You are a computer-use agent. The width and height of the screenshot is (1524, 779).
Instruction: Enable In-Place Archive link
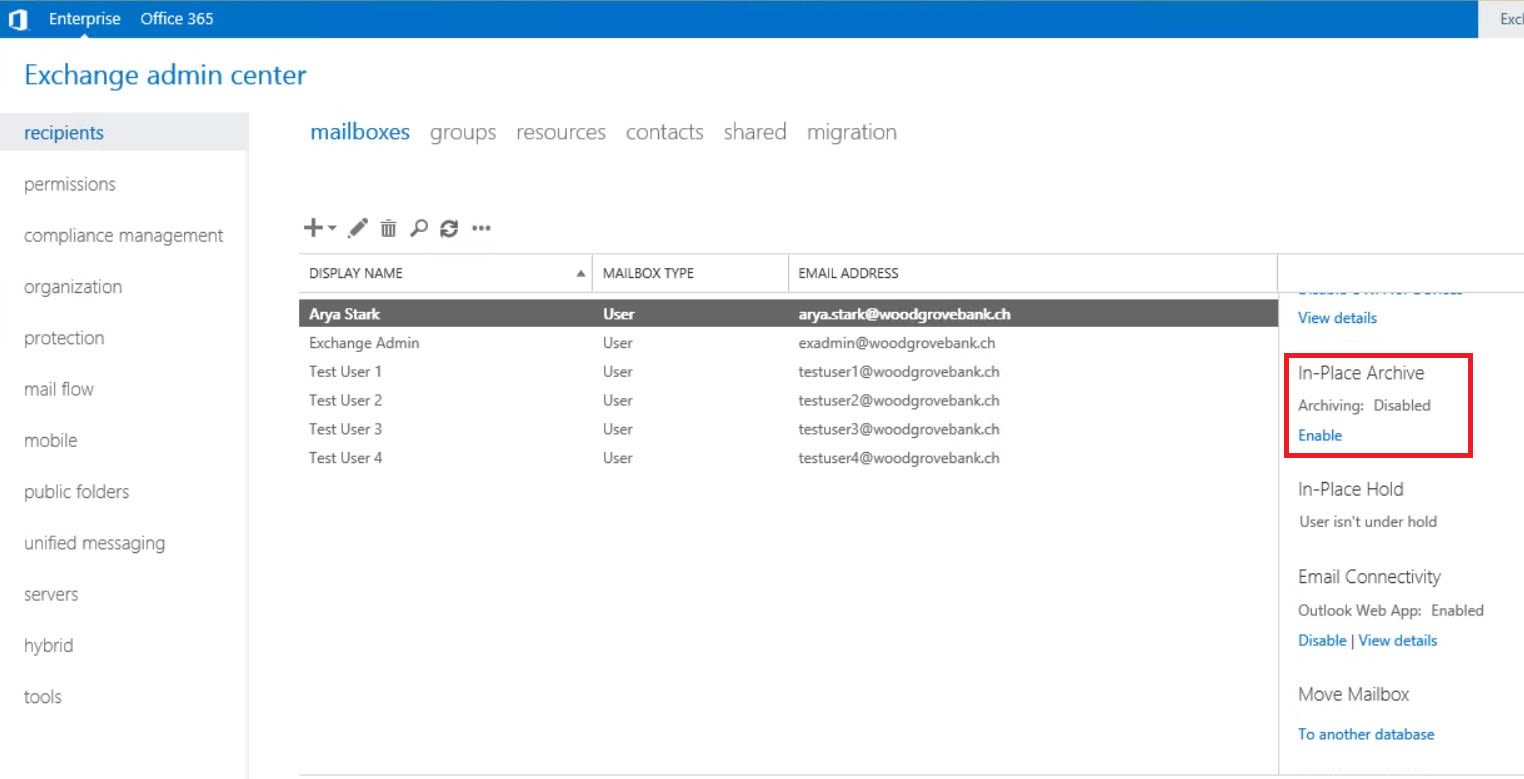1320,435
